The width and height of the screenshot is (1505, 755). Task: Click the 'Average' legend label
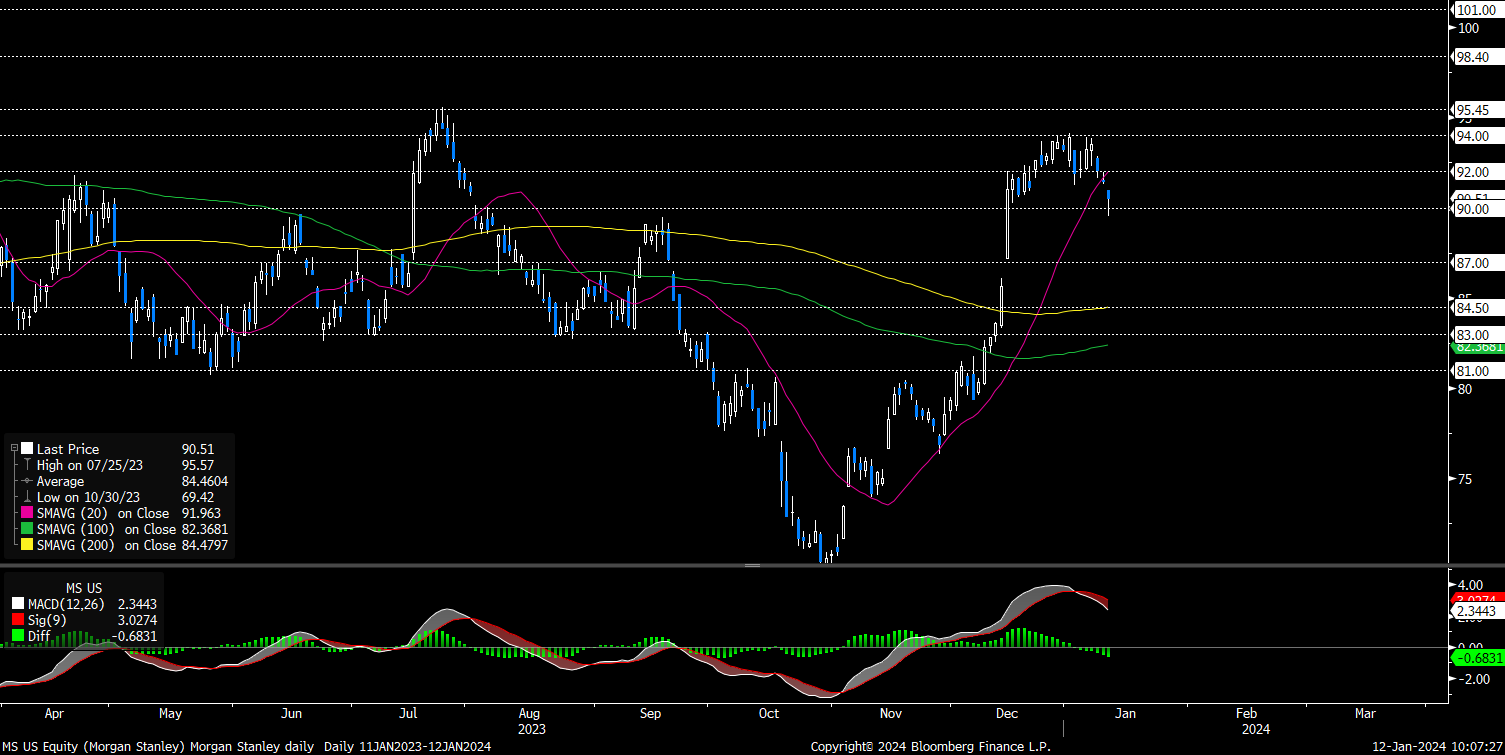[61, 482]
